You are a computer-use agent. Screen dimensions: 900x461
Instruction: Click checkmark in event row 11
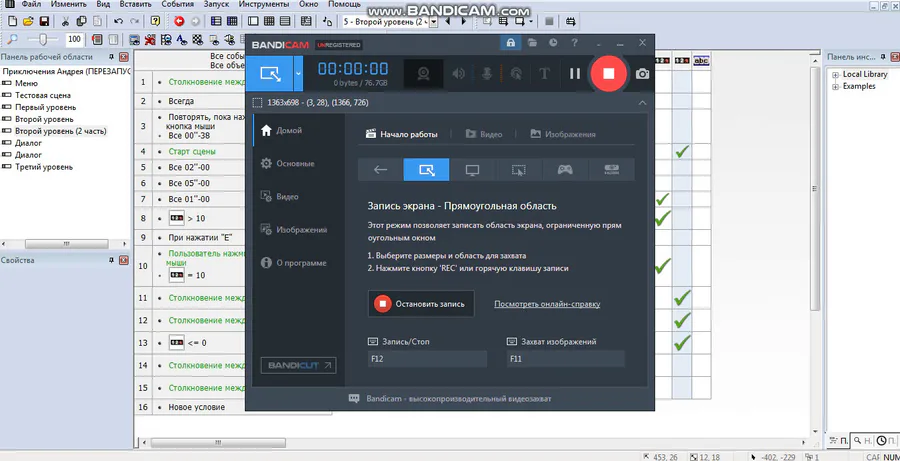(682, 298)
